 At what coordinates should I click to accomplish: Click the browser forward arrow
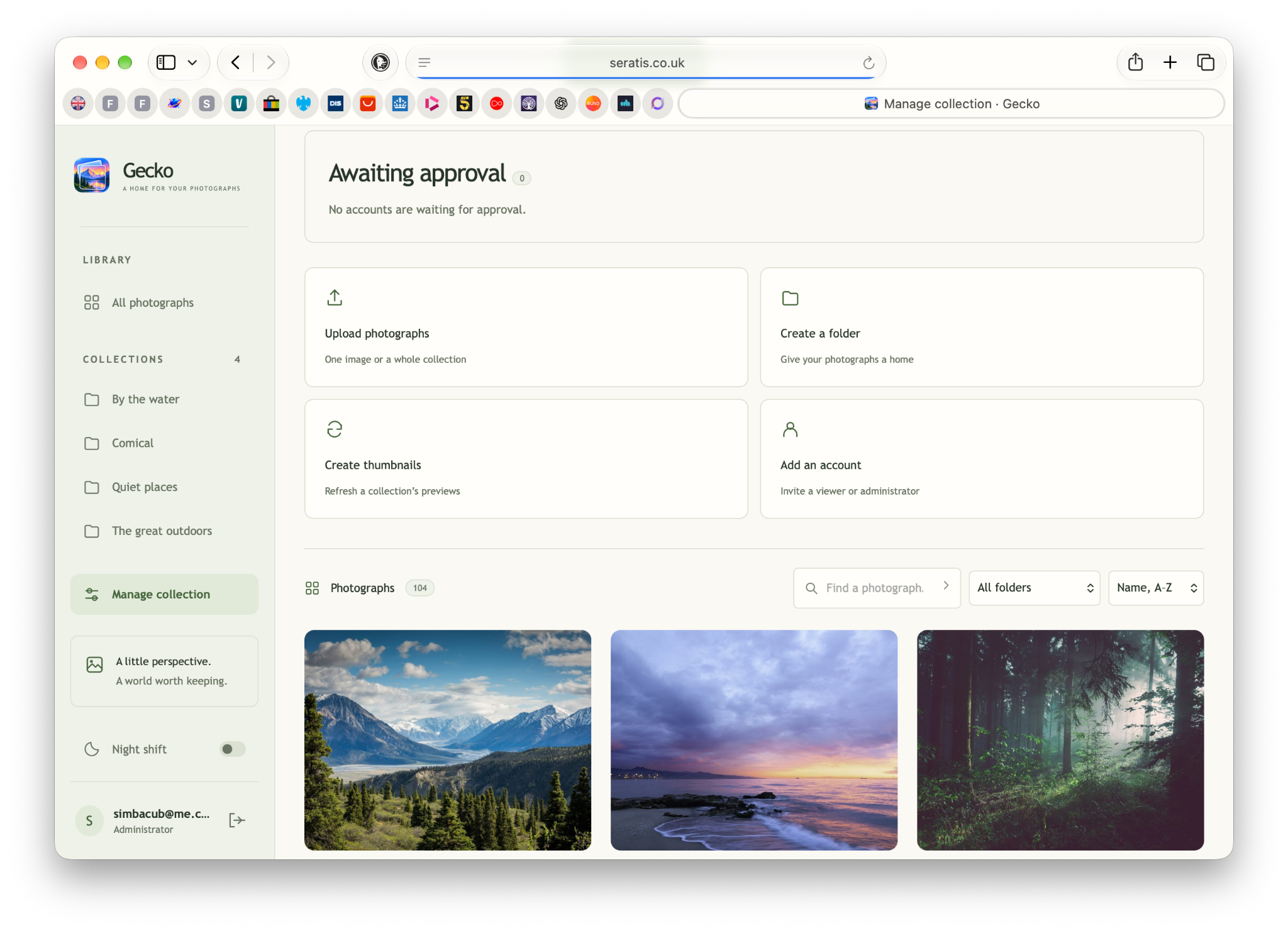(x=271, y=62)
